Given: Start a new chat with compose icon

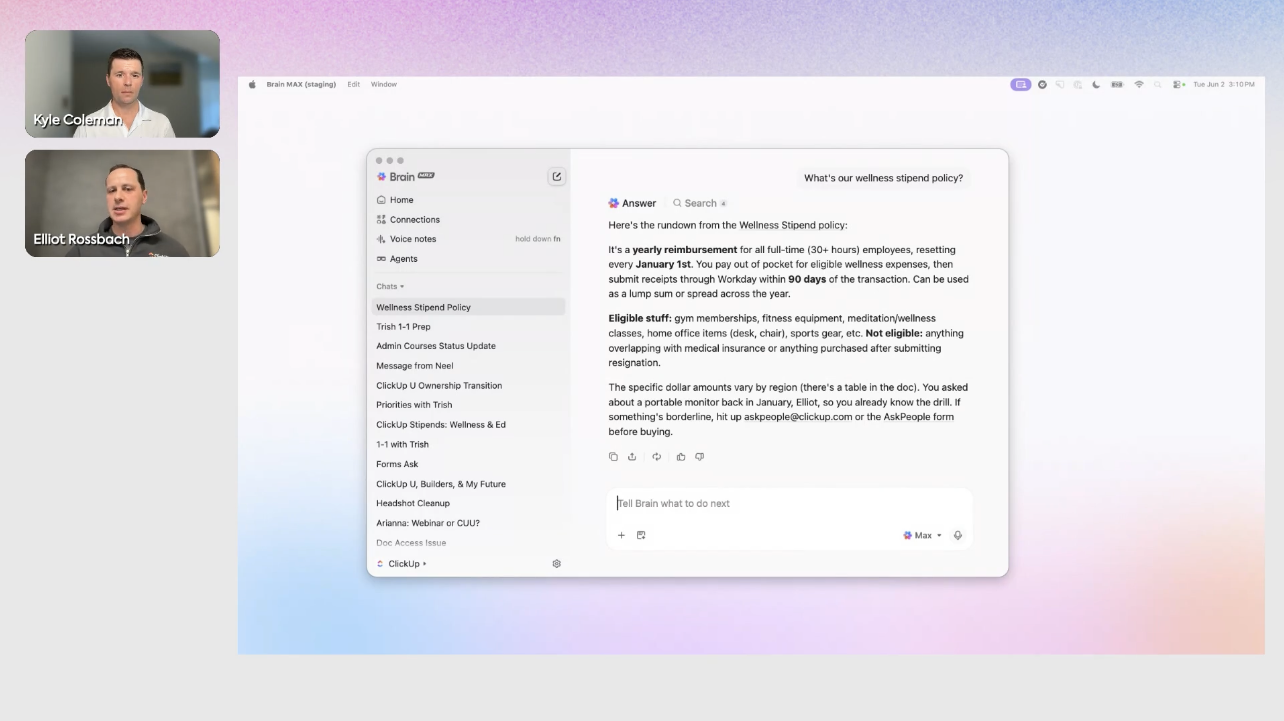Looking at the screenshot, I should tap(557, 177).
